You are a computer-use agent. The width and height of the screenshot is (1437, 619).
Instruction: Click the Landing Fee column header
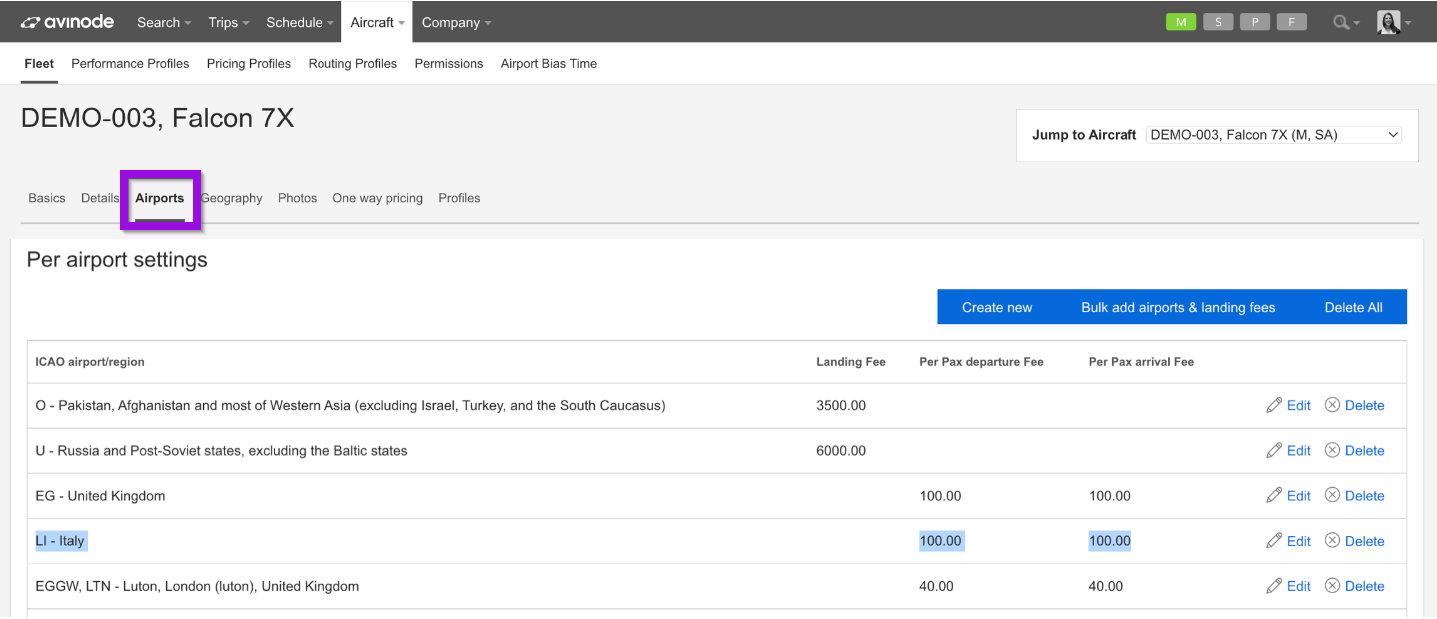coord(851,362)
